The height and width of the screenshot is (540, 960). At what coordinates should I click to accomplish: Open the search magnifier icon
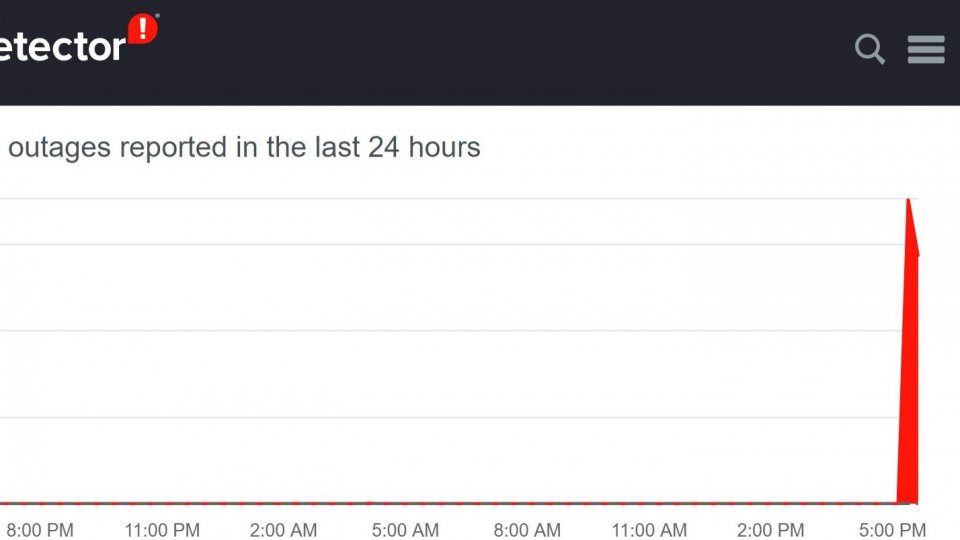(869, 48)
